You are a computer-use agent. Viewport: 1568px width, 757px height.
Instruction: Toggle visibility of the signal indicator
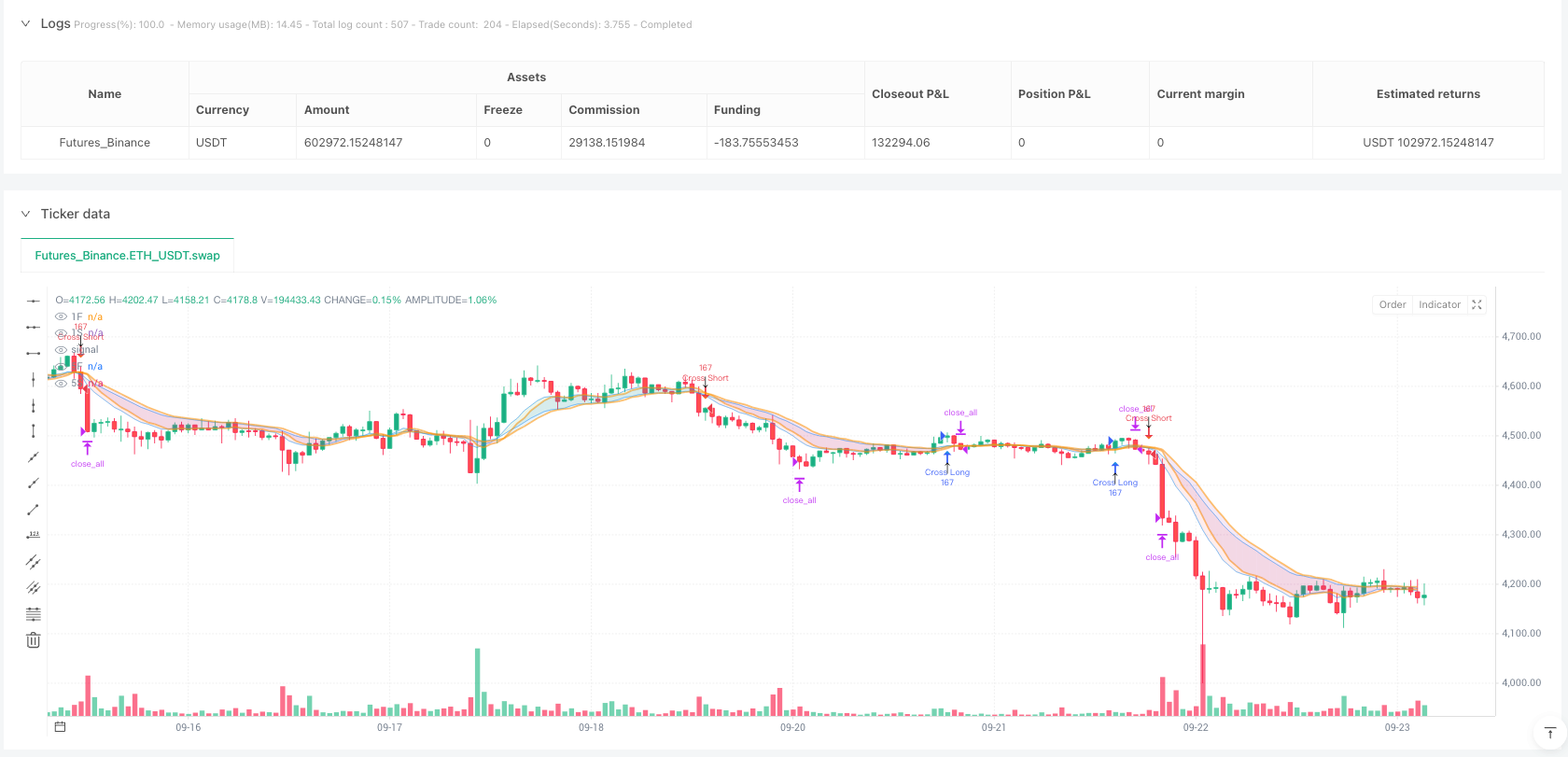(x=61, y=350)
